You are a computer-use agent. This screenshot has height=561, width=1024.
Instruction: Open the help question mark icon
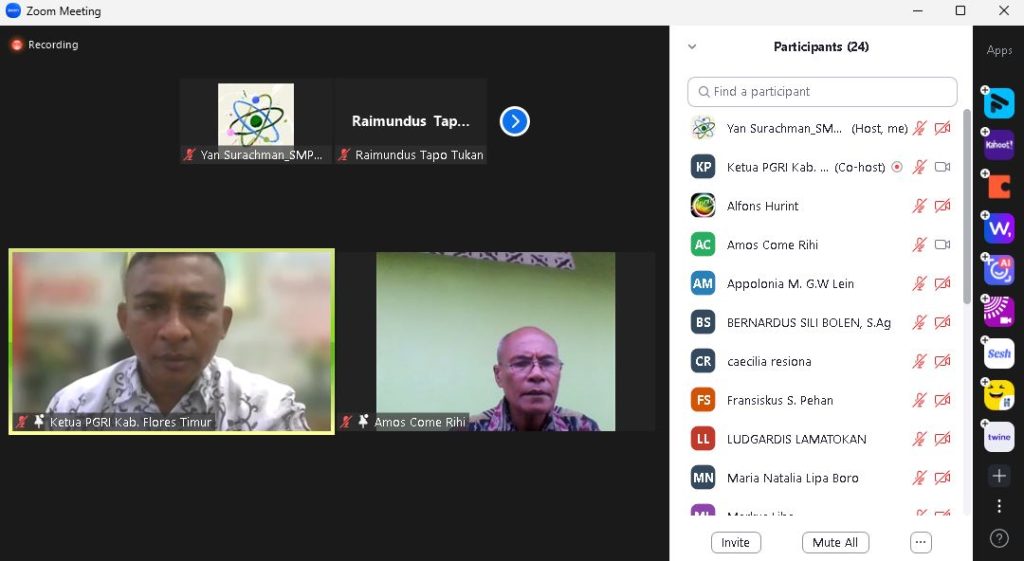[x=998, y=538]
